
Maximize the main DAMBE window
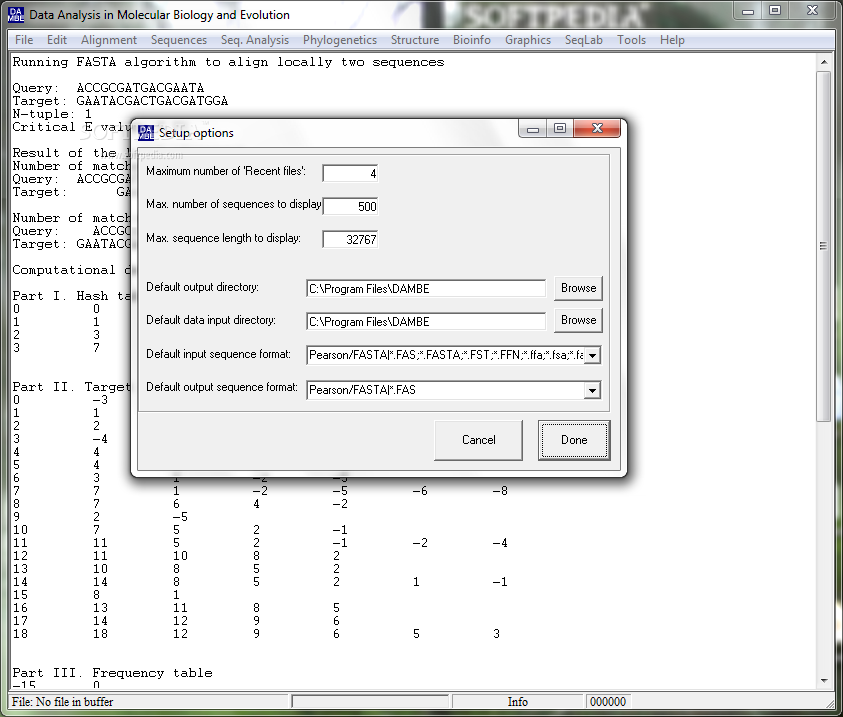[775, 11]
